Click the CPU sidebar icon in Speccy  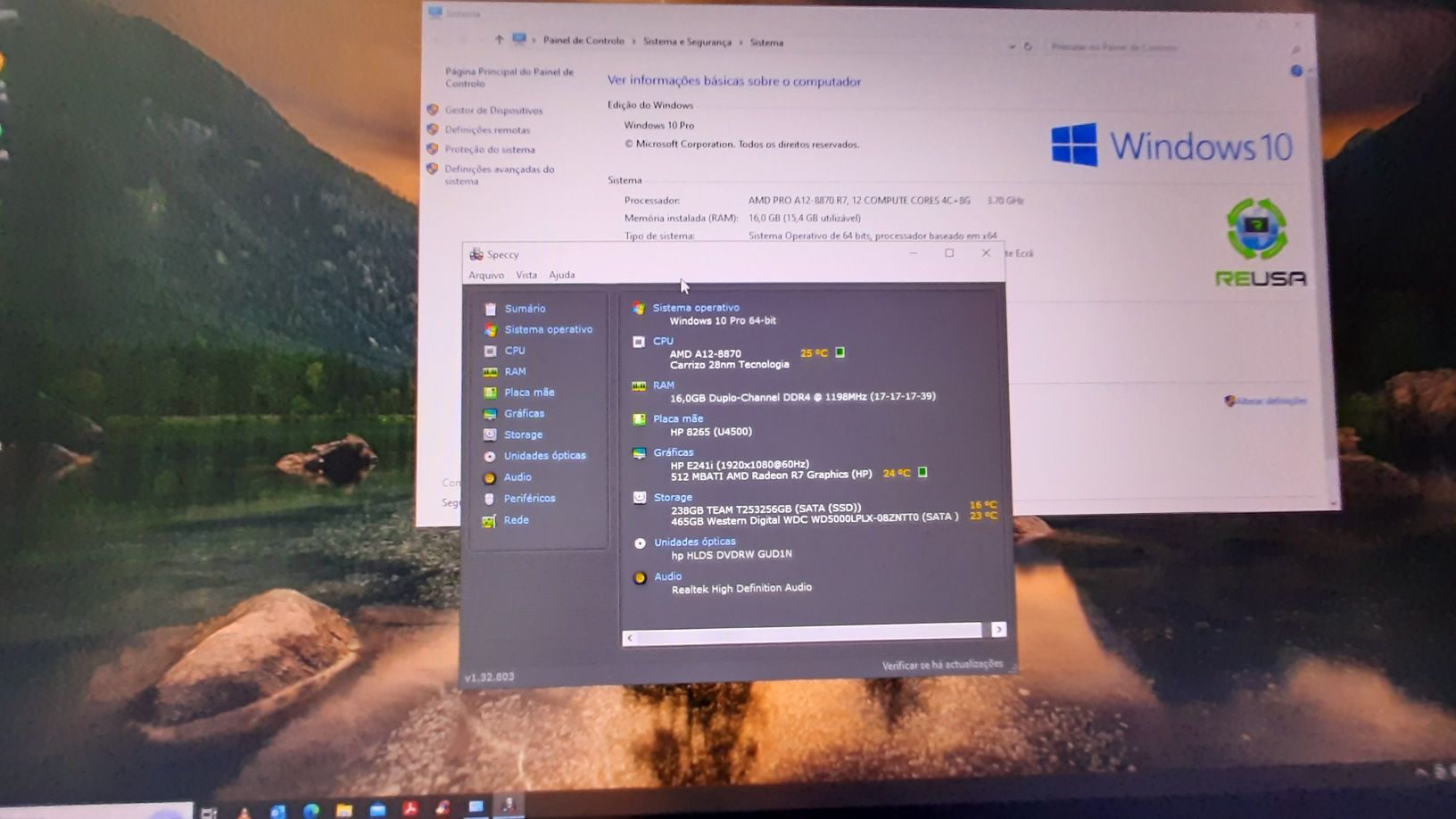pos(490,351)
